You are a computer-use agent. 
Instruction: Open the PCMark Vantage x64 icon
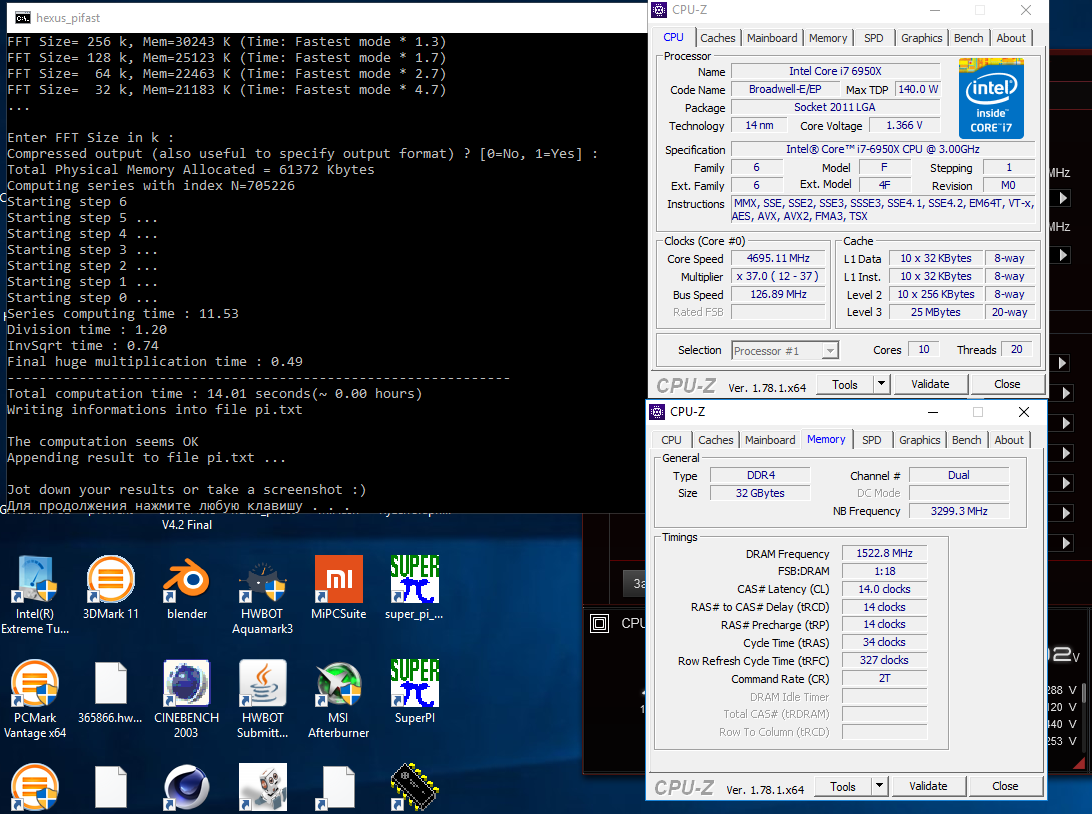click(x=35, y=698)
